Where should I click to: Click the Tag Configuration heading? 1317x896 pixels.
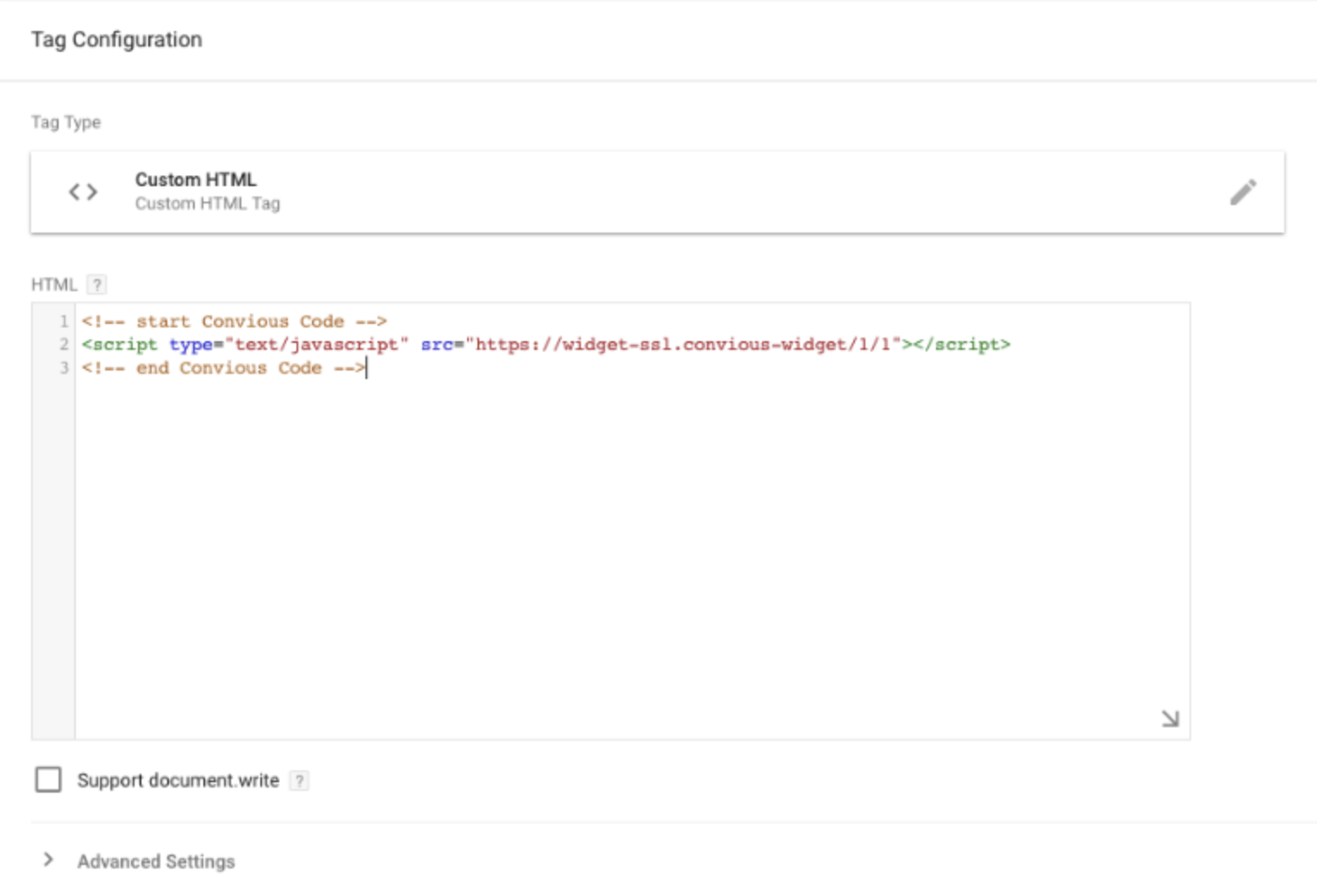coord(116,40)
